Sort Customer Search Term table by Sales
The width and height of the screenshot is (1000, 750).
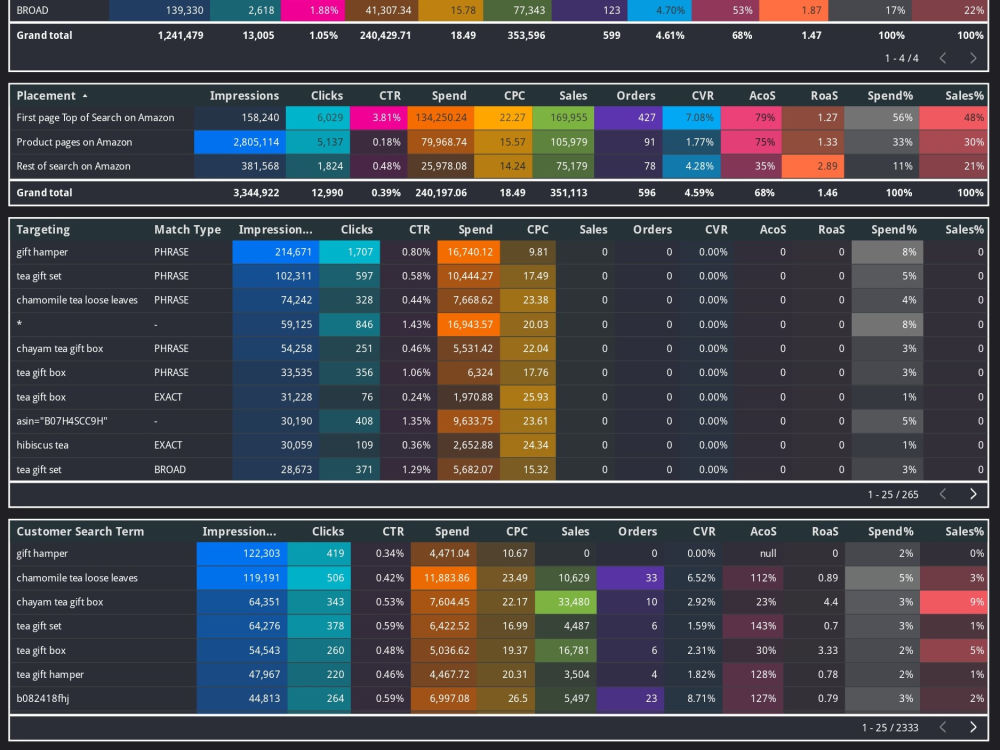click(x=575, y=531)
